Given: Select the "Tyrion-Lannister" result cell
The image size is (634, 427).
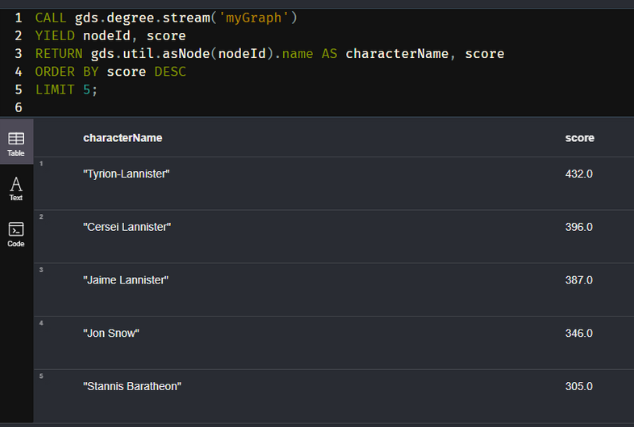Looking at the screenshot, I should 126,174.
